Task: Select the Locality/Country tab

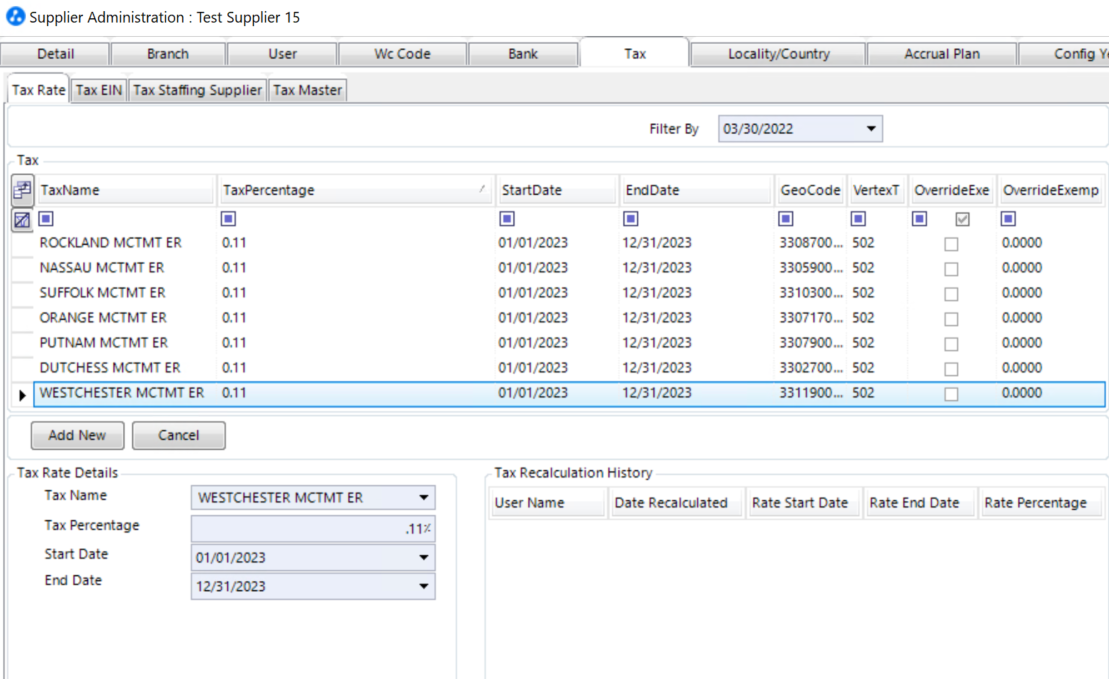Action: tap(778, 54)
